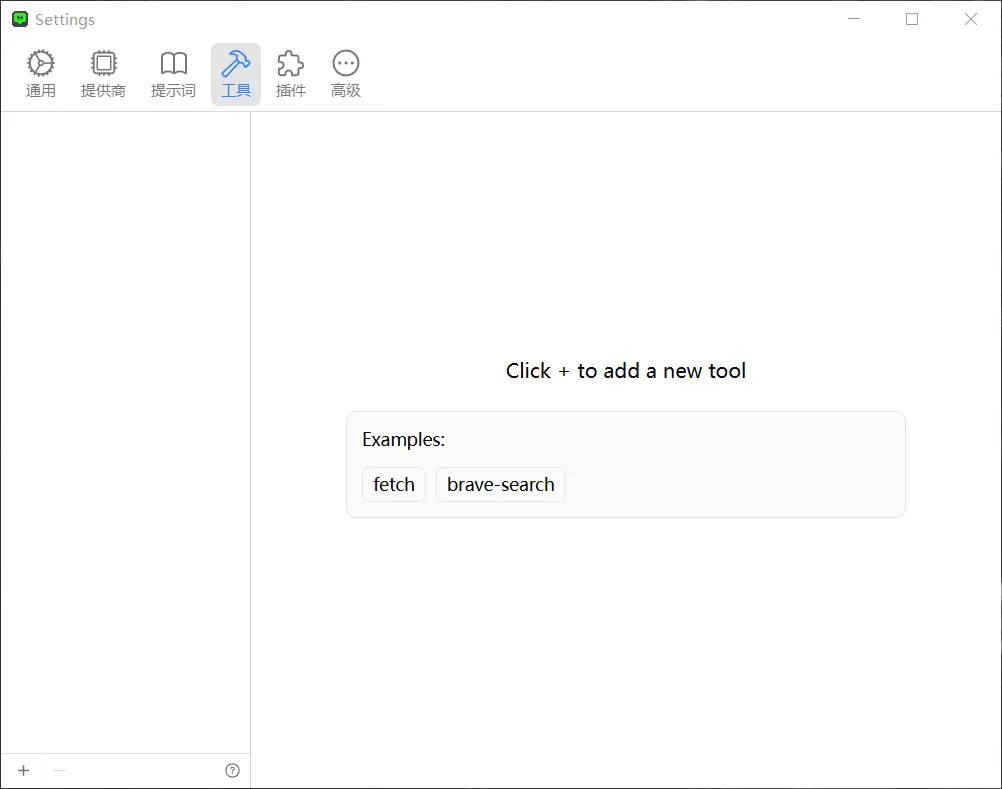
Task: Close the Settings window
Action: (971, 19)
